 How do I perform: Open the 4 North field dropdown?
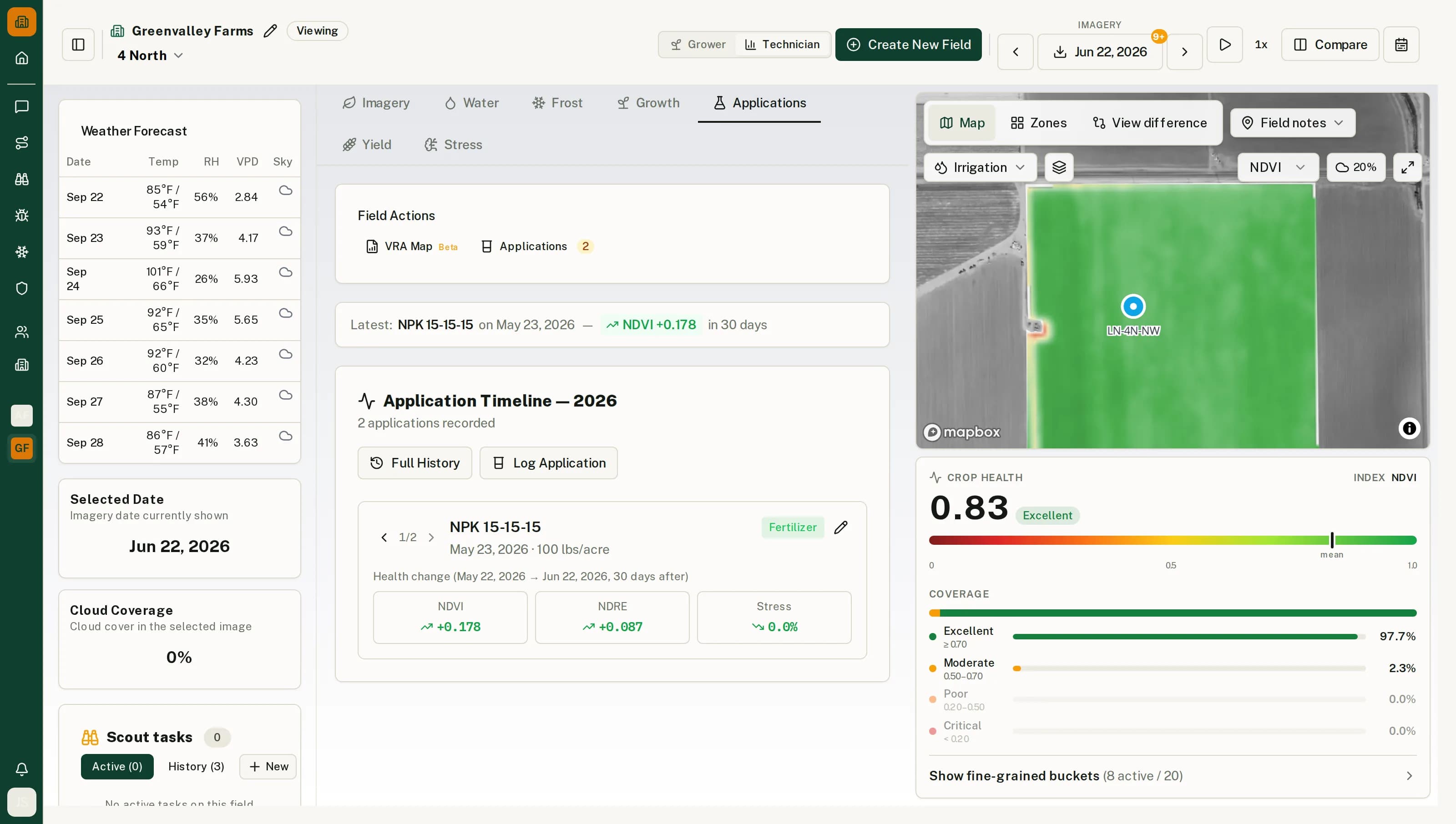tap(150, 55)
